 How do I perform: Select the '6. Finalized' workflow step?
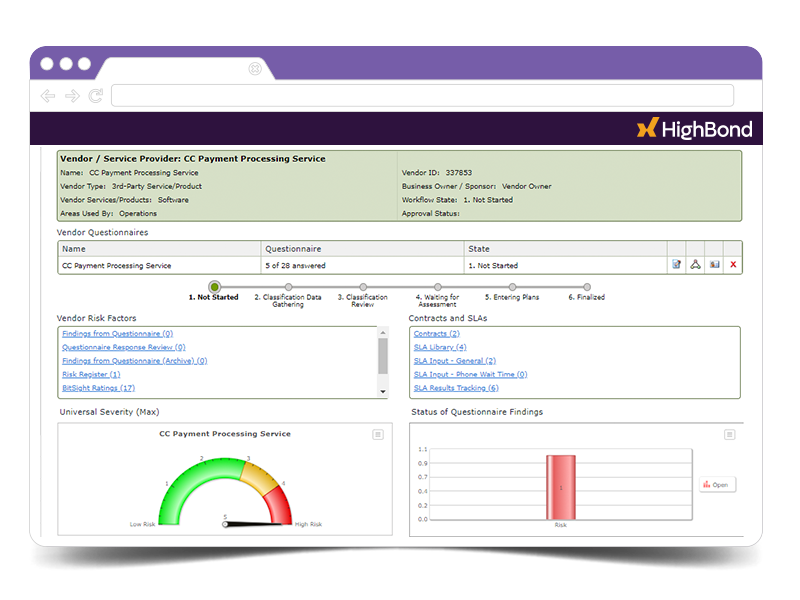click(587, 287)
